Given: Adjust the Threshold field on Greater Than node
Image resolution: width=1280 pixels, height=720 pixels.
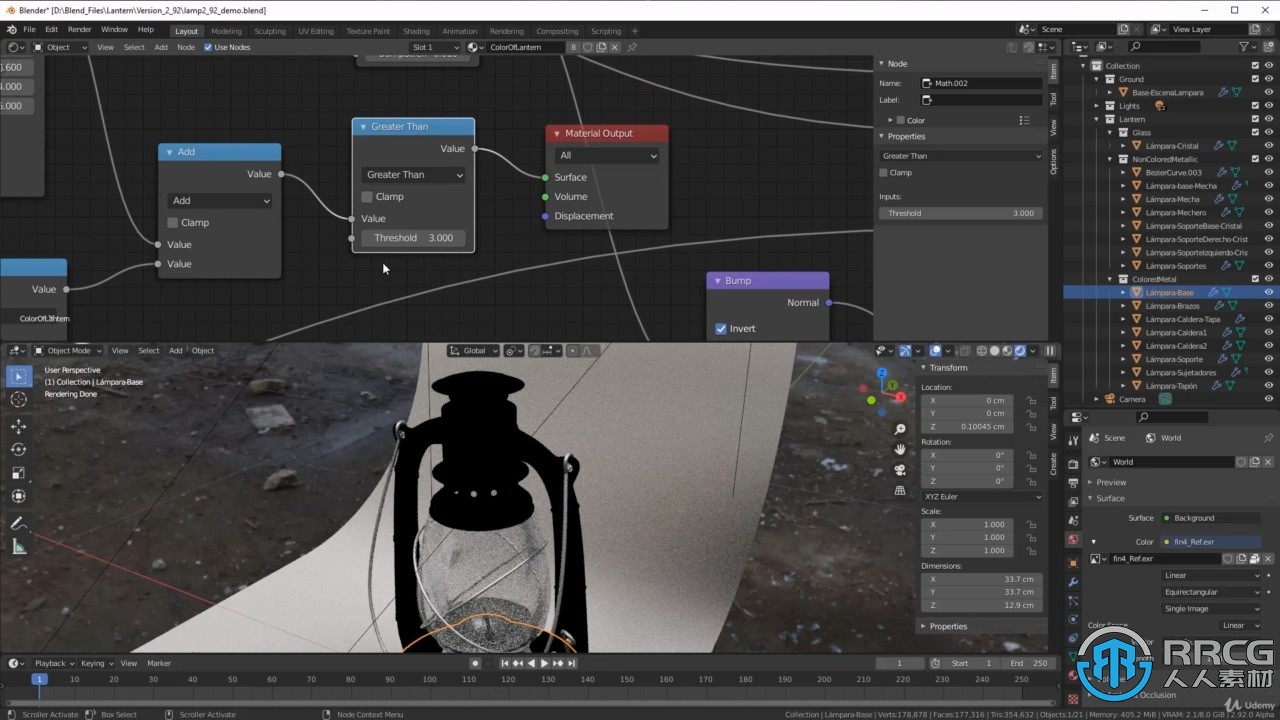Looking at the screenshot, I should tap(413, 238).
